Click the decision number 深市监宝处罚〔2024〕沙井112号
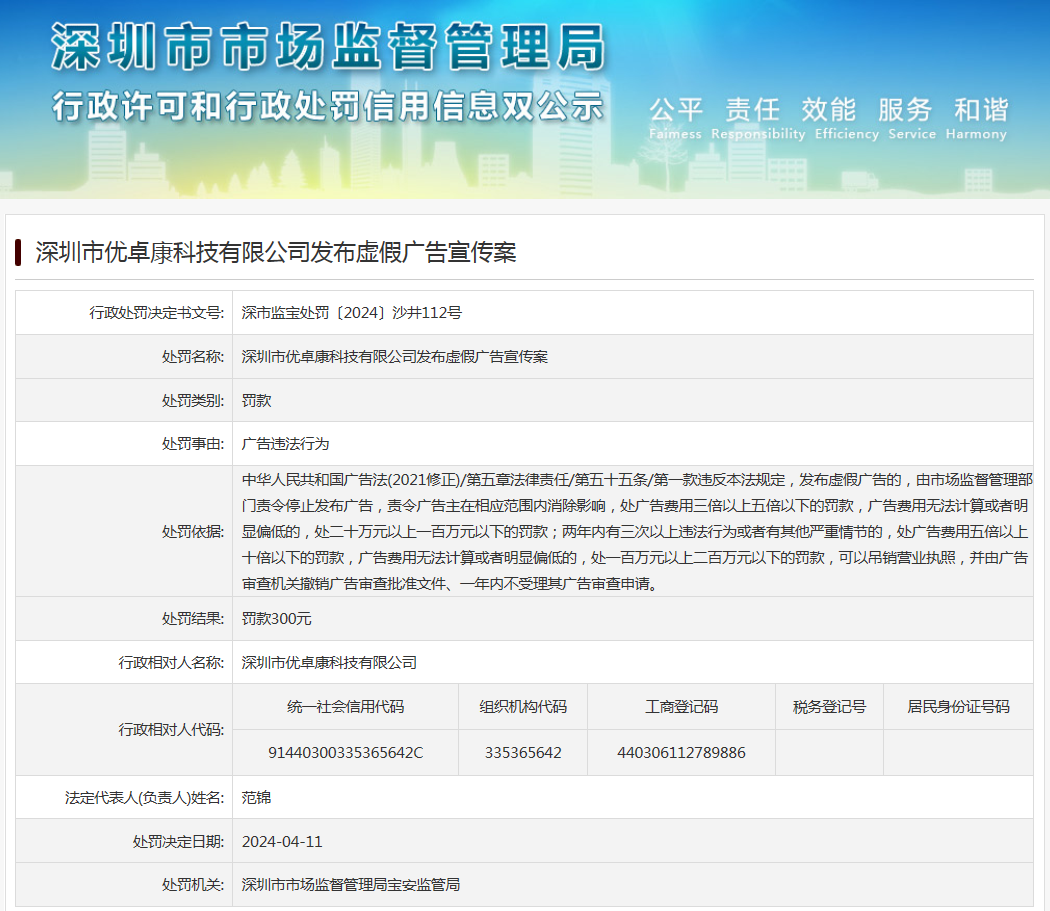Screen dimensions: 1050x911 (352, 313)
